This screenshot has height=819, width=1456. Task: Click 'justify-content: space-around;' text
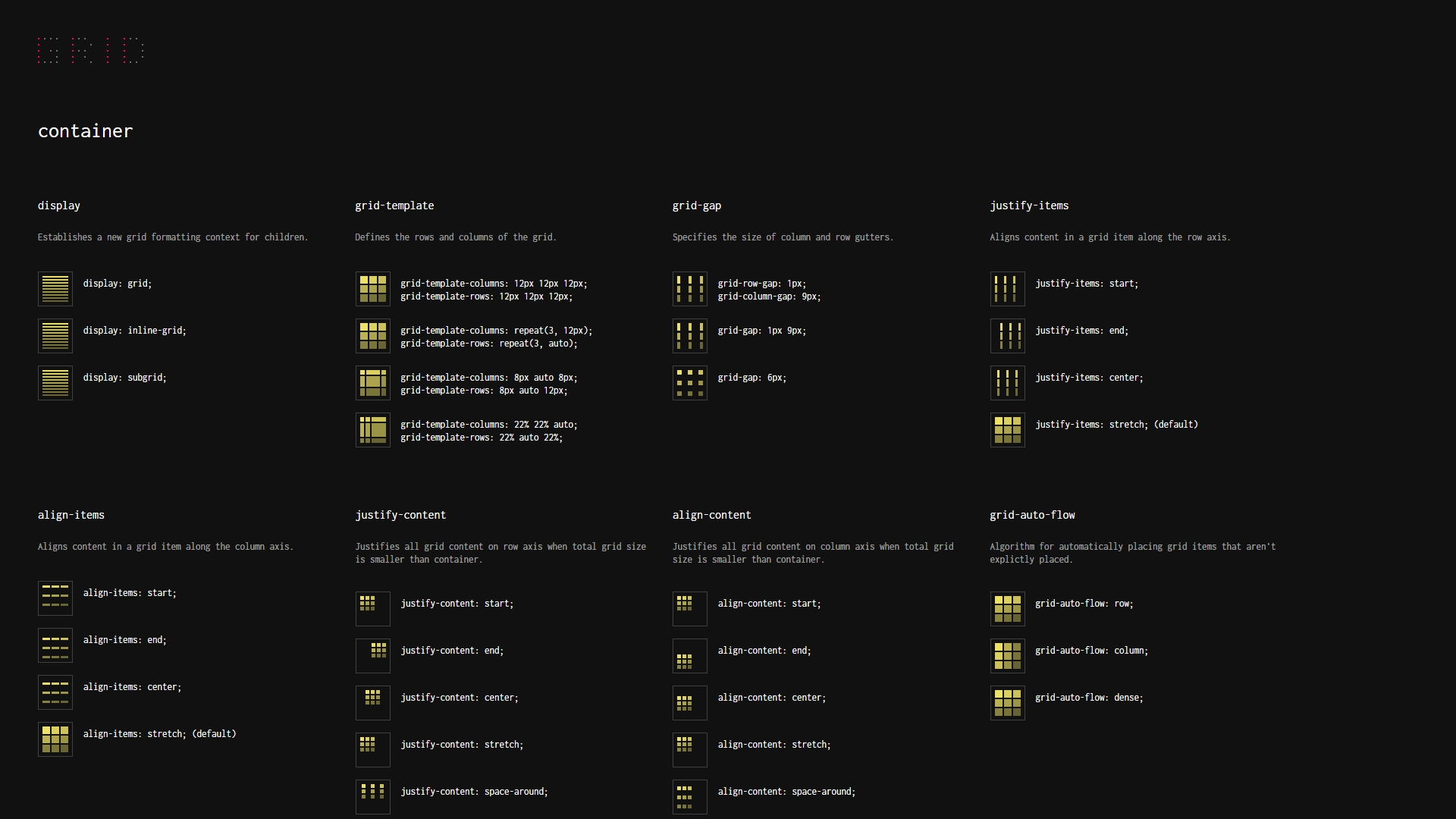[x=475, y=792]
